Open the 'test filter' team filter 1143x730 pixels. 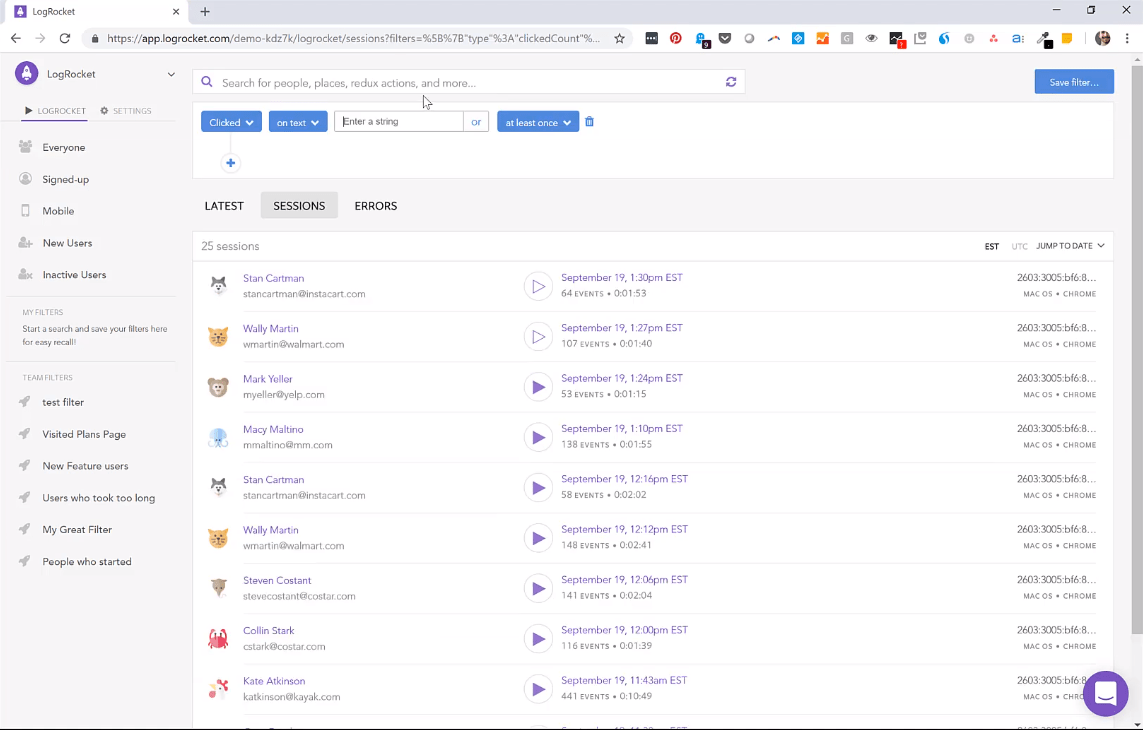(x=63, y=403)
